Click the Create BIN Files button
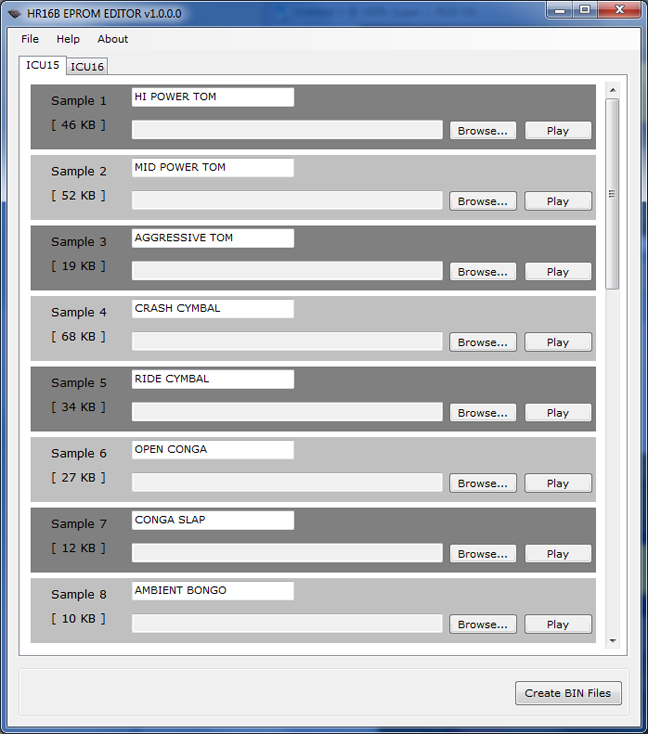648x734 pixels. click(x=568, y=693)
